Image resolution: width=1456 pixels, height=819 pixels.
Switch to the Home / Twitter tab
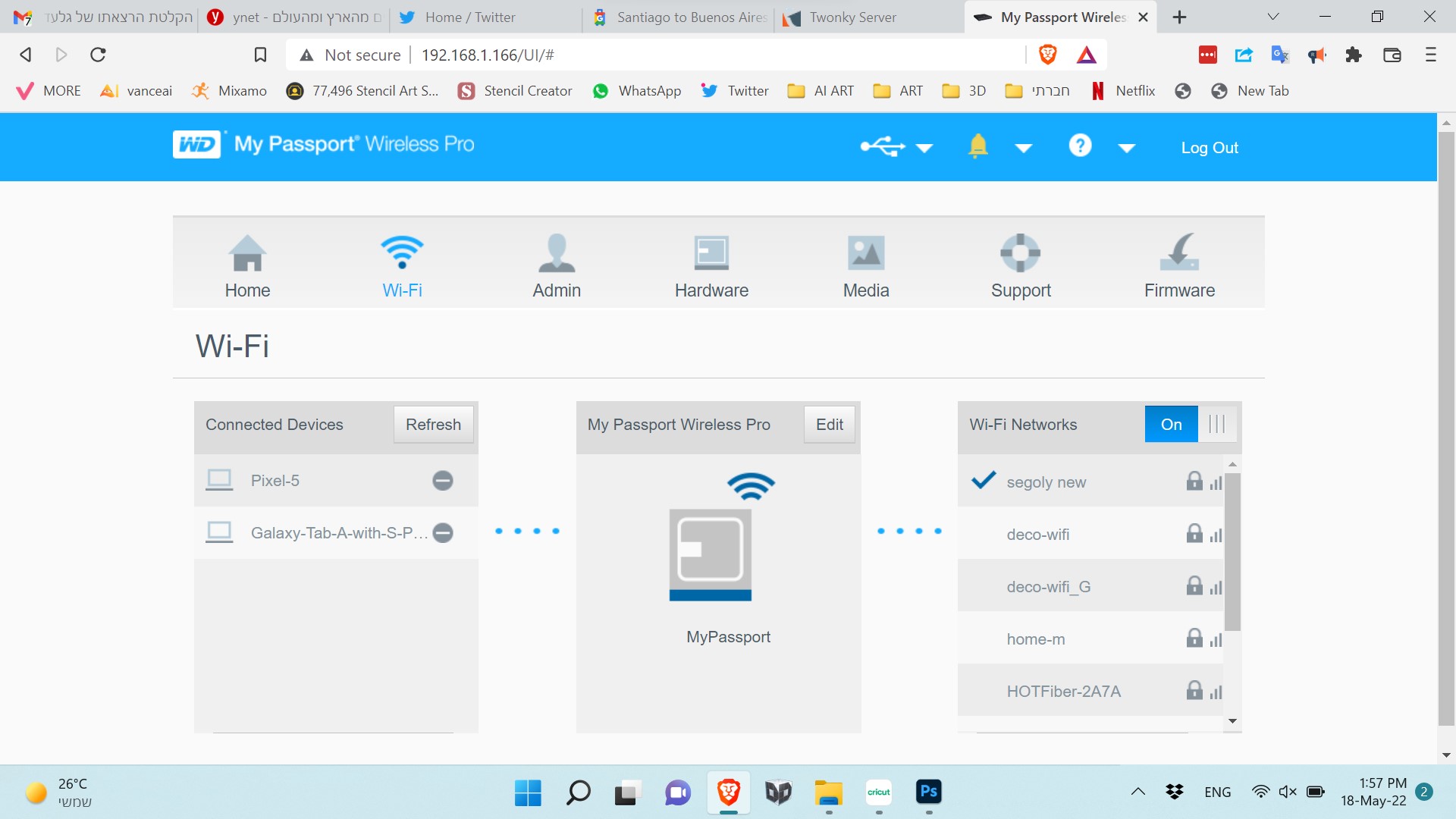485,17
